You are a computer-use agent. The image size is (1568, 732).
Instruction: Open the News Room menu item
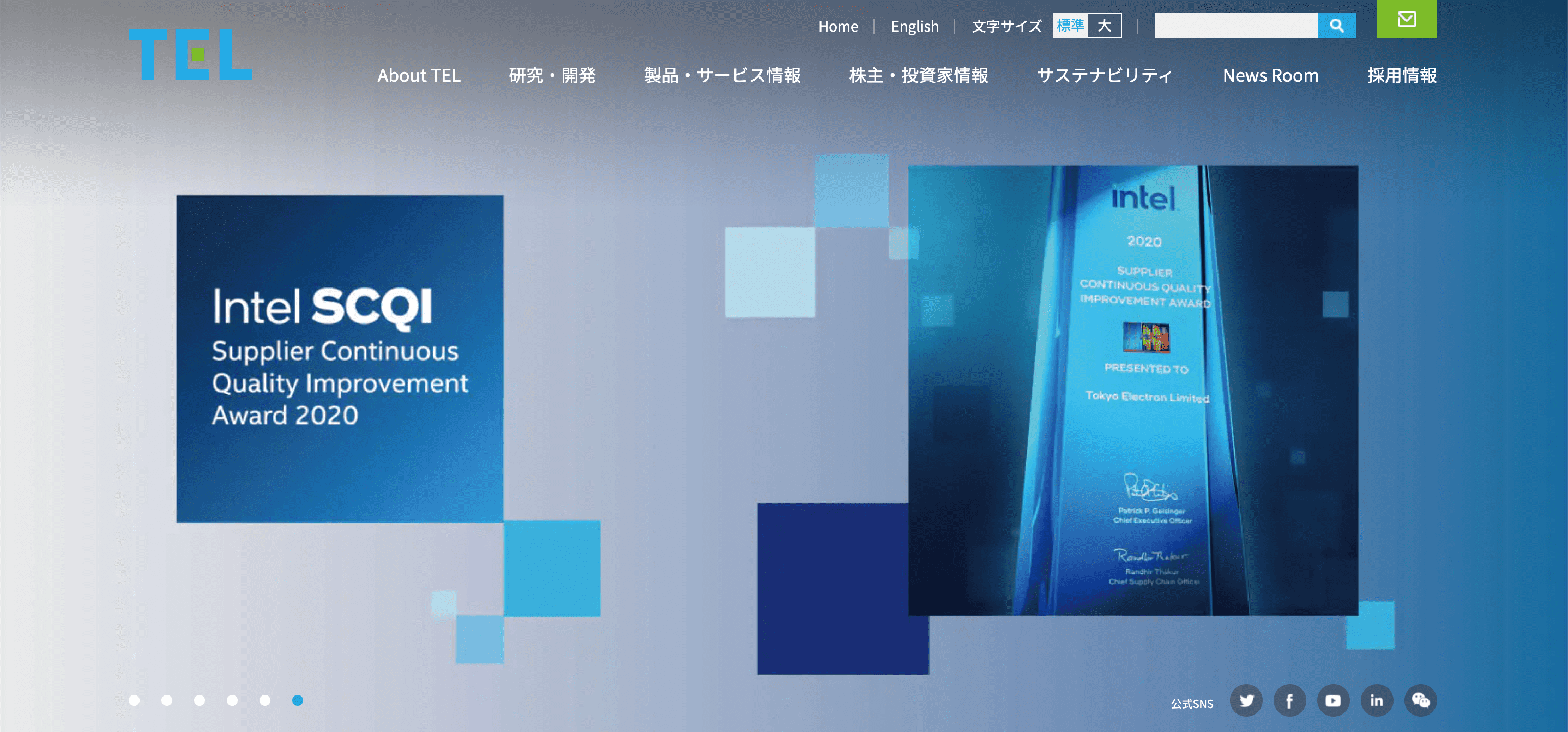pyautogui.click(x=1270, y=75)
